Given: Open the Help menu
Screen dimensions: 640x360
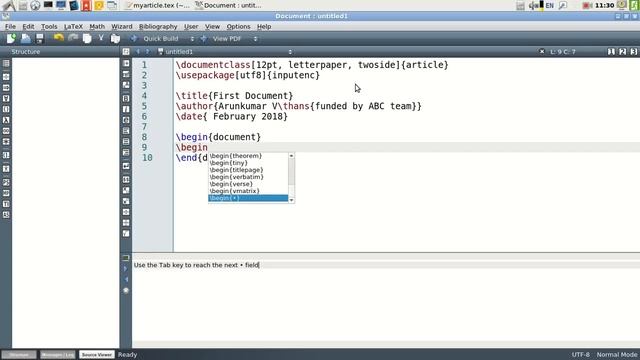Looking at the screenshot, I should pyautogui.click(x=264, y=27).
